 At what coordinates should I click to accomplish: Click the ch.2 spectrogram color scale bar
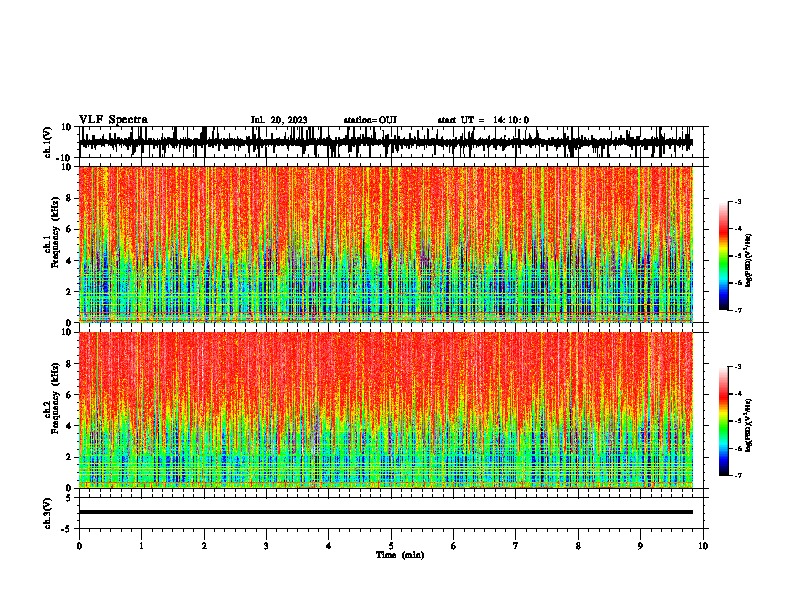click(x=723, y=421)
